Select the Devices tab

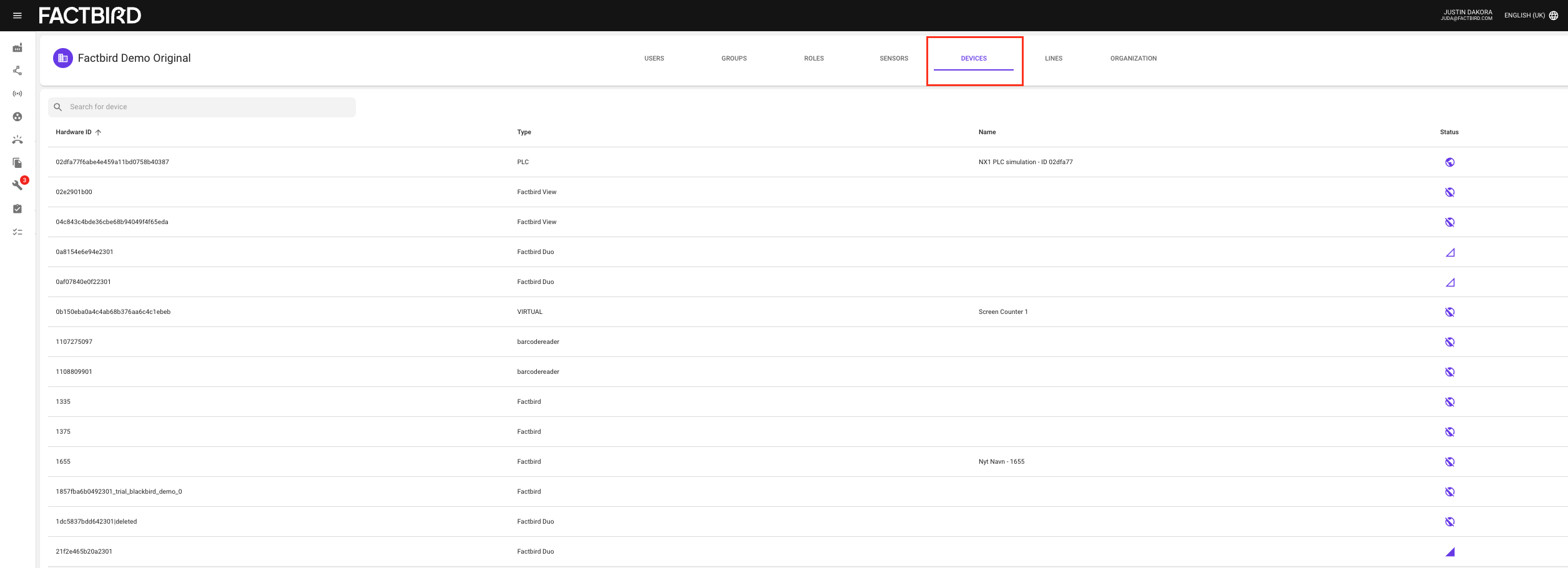coord(974,59)
